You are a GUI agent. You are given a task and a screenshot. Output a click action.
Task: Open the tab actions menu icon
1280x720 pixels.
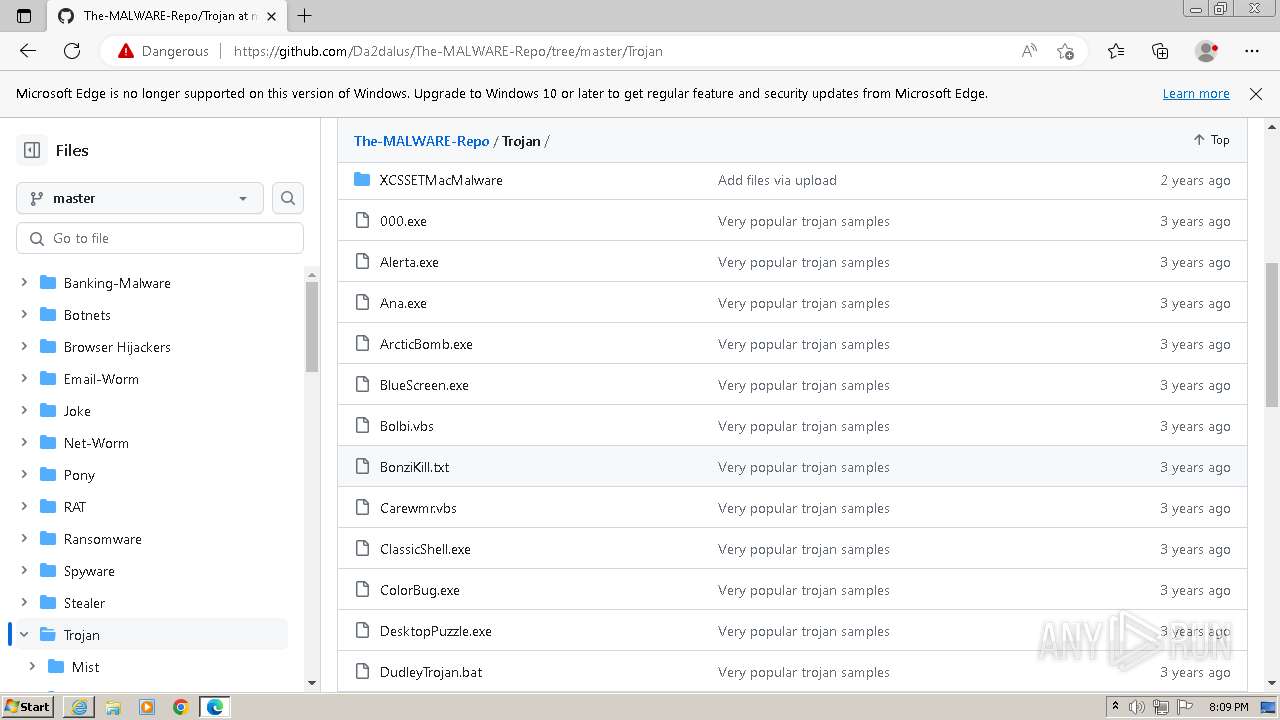coord(24,16)
